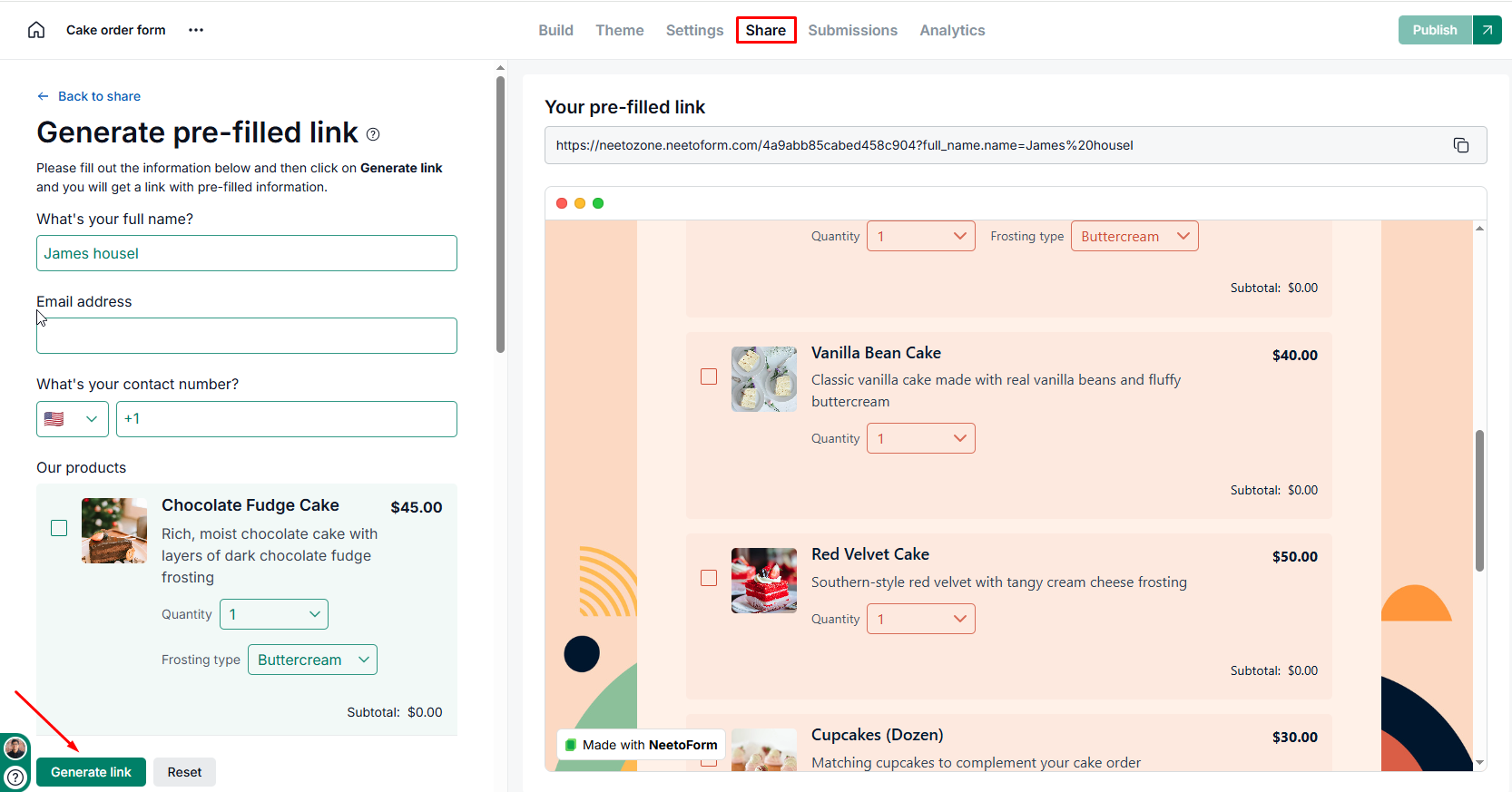1512x792 pixels.
Task: Tick the Vanilla Bean Cake checkbox in preview
Action: click(709, 376)
